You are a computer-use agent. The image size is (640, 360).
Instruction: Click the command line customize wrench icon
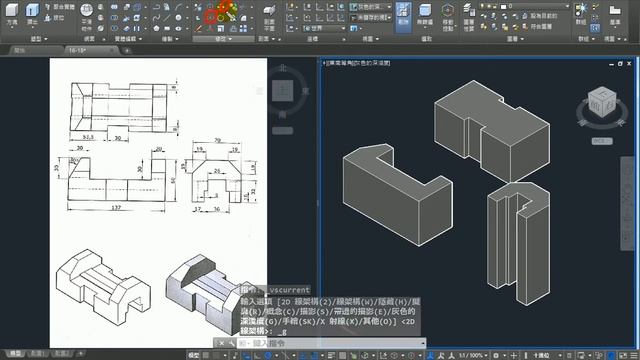[x=231, y=343]
